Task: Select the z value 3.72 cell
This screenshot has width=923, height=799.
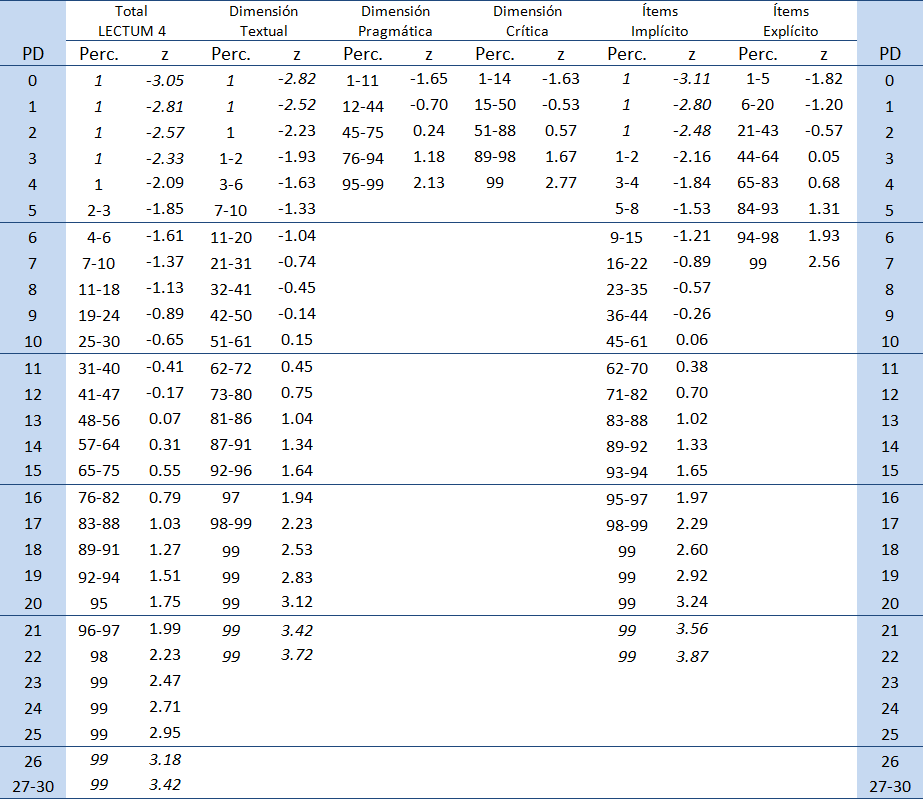Action: click(x=296, y=656)
